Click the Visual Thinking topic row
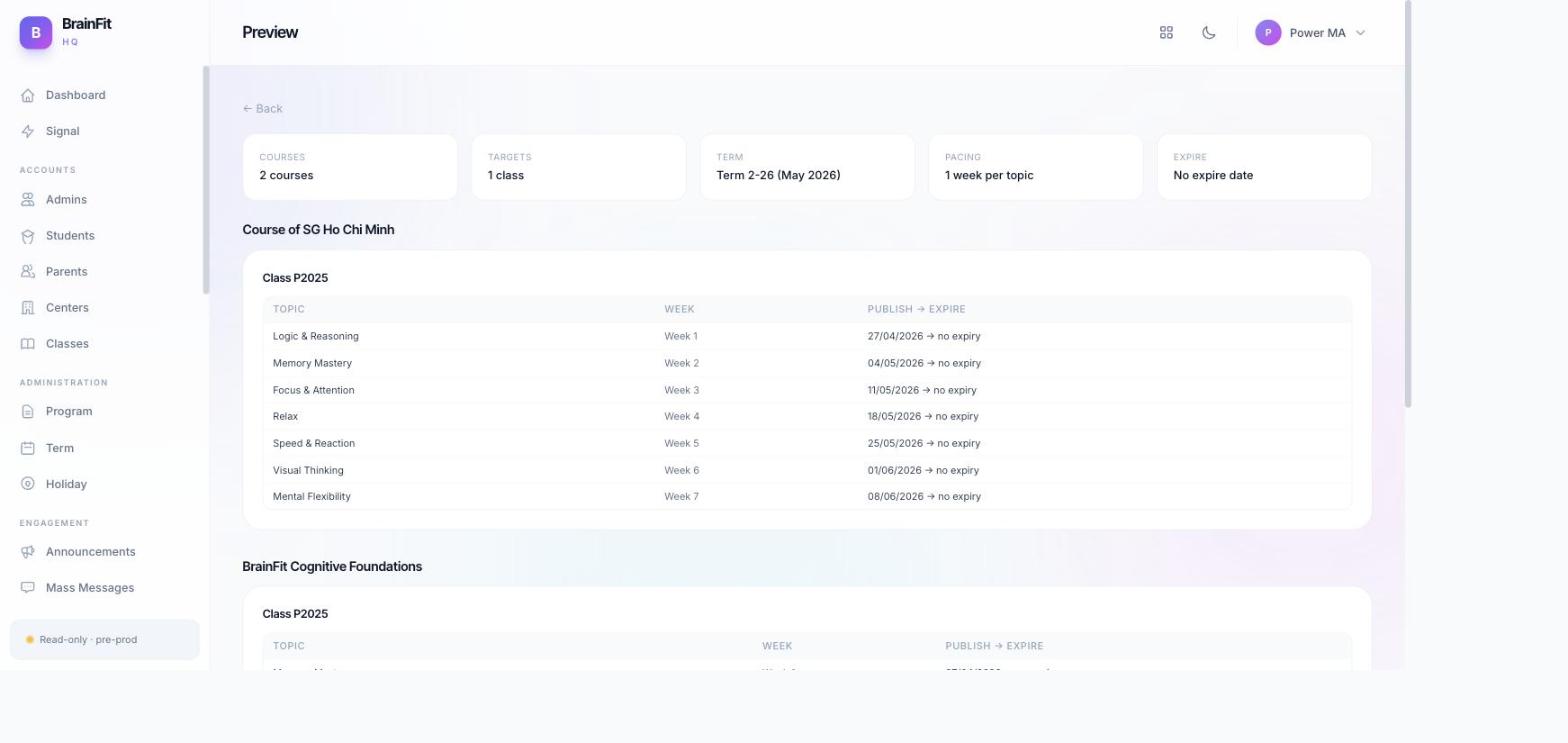The height and width of the screenshot is (743, 1568). point(807,470)
